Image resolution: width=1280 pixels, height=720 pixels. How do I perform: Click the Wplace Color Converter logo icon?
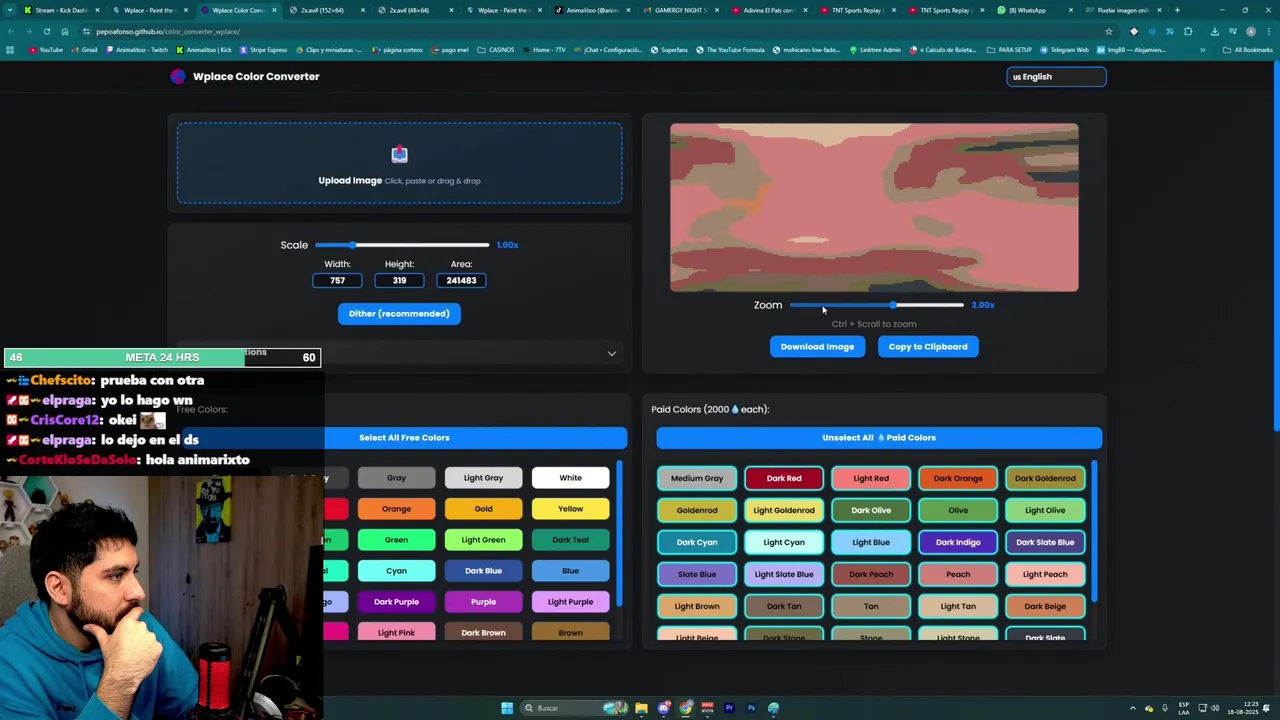pyautogui.click(x=178, y=76)
